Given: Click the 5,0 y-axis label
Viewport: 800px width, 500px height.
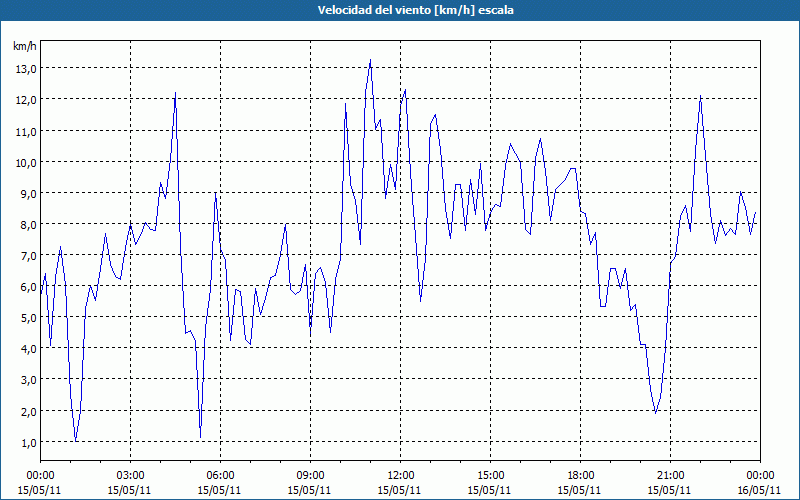Looking at the screenshot, I should [x=29, y=318].
